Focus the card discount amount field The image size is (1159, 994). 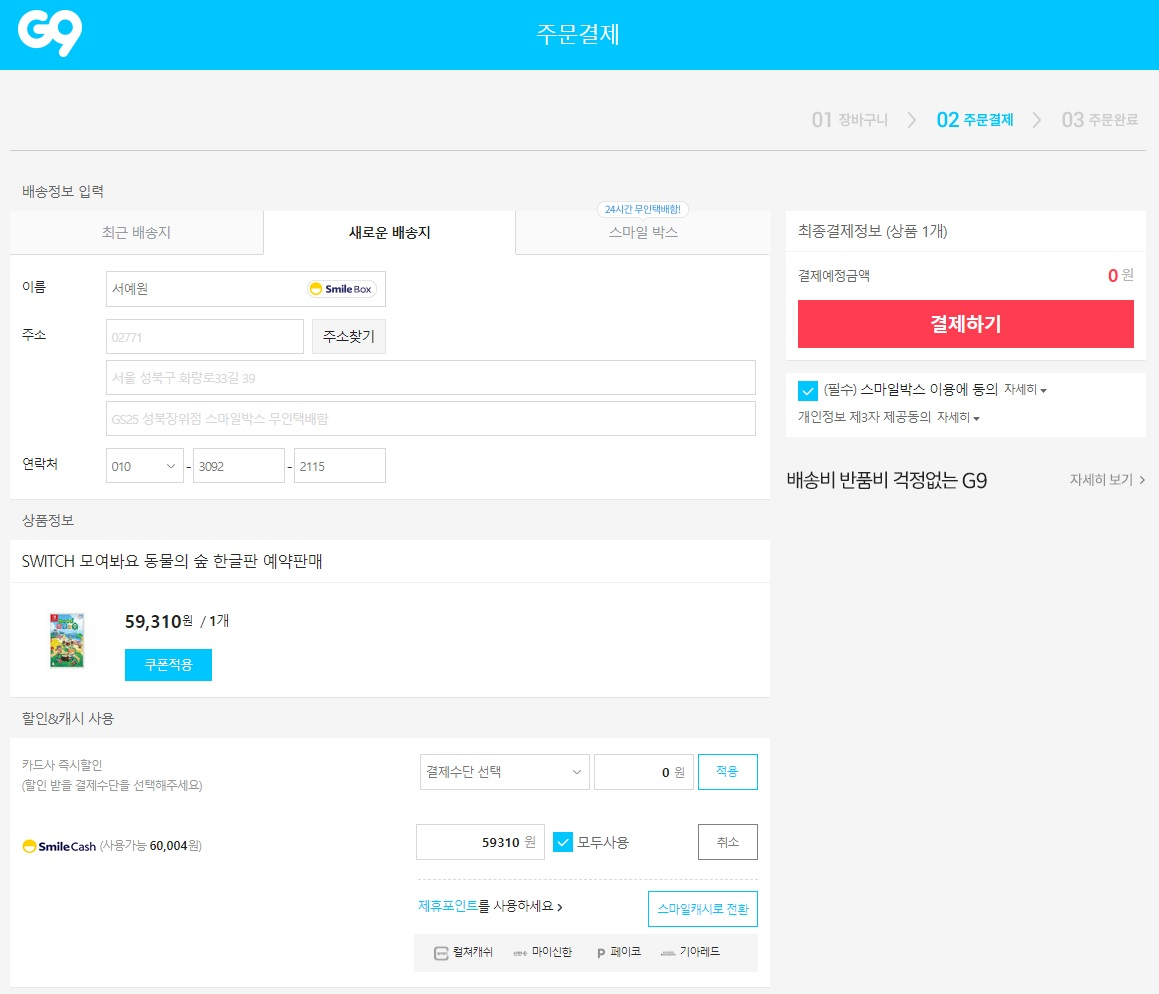point(643,772)
